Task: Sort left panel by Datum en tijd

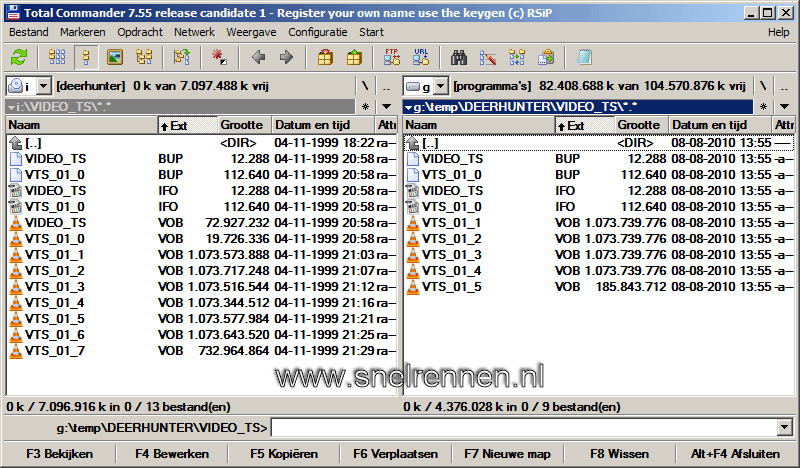Action: pos(322,125)
